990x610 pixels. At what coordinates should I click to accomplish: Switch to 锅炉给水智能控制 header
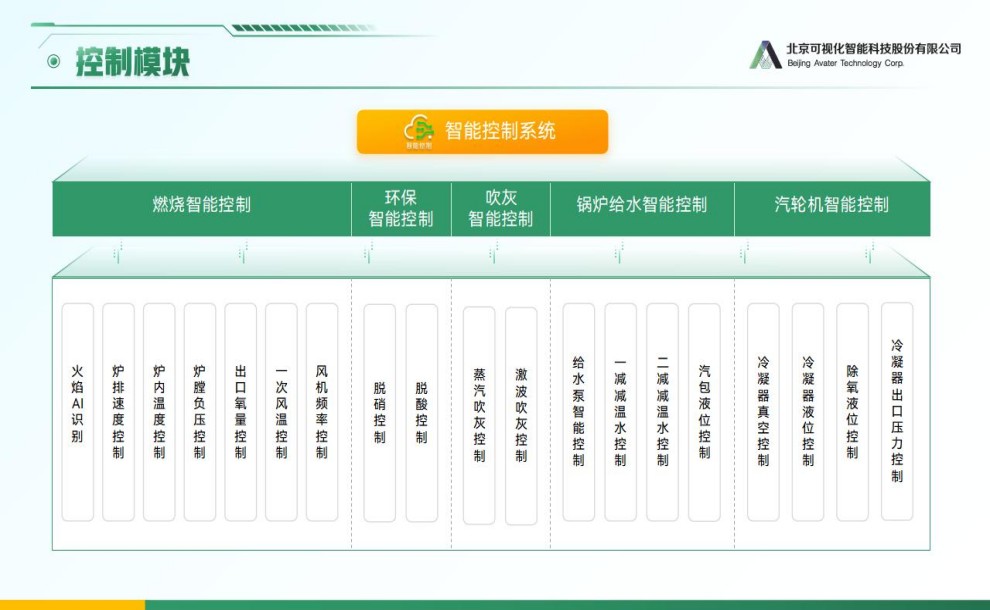tap(641, 205)
